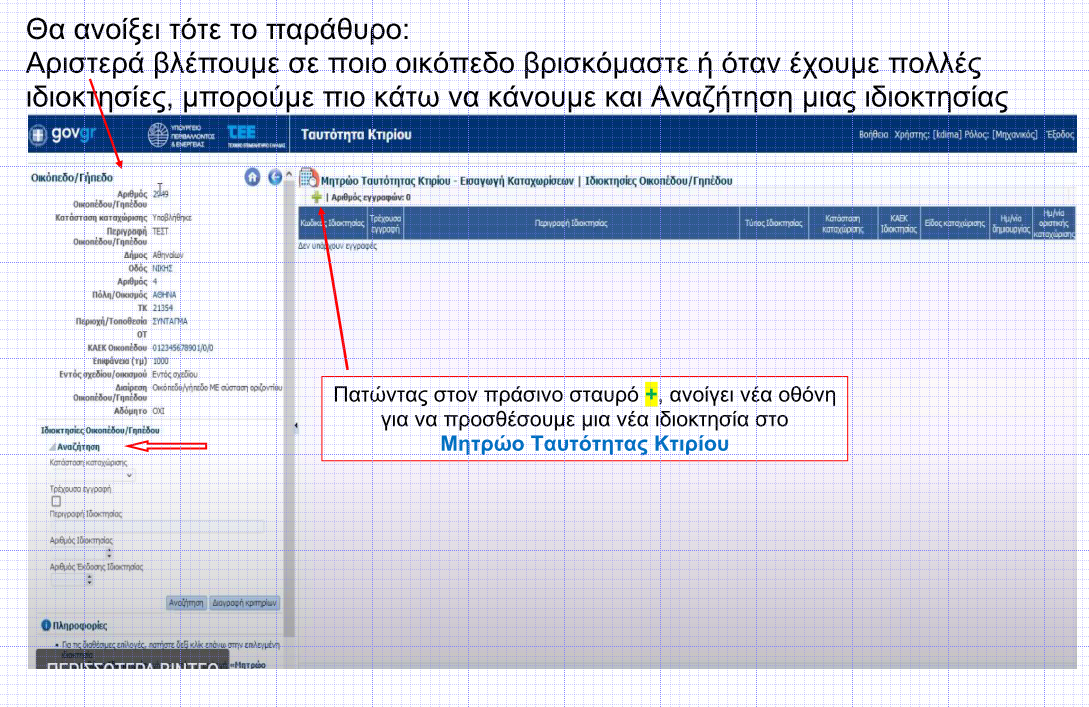Click the blue Πληροφορίες info icon
The width and height of the screenshot is (1089, 707).
tap(45, 625)
